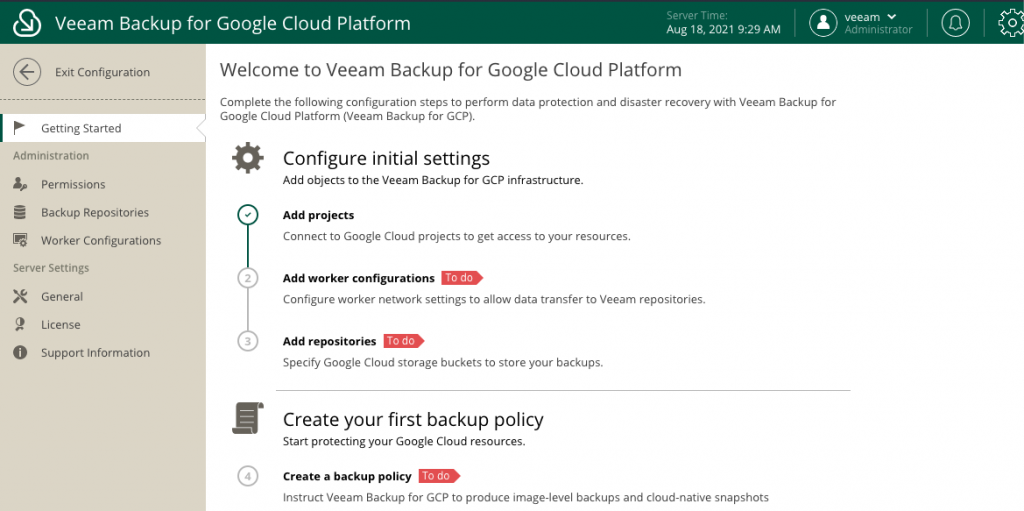1024x511 pixels.
Task: Open Worker Configurations page
Action: (101, 240)
